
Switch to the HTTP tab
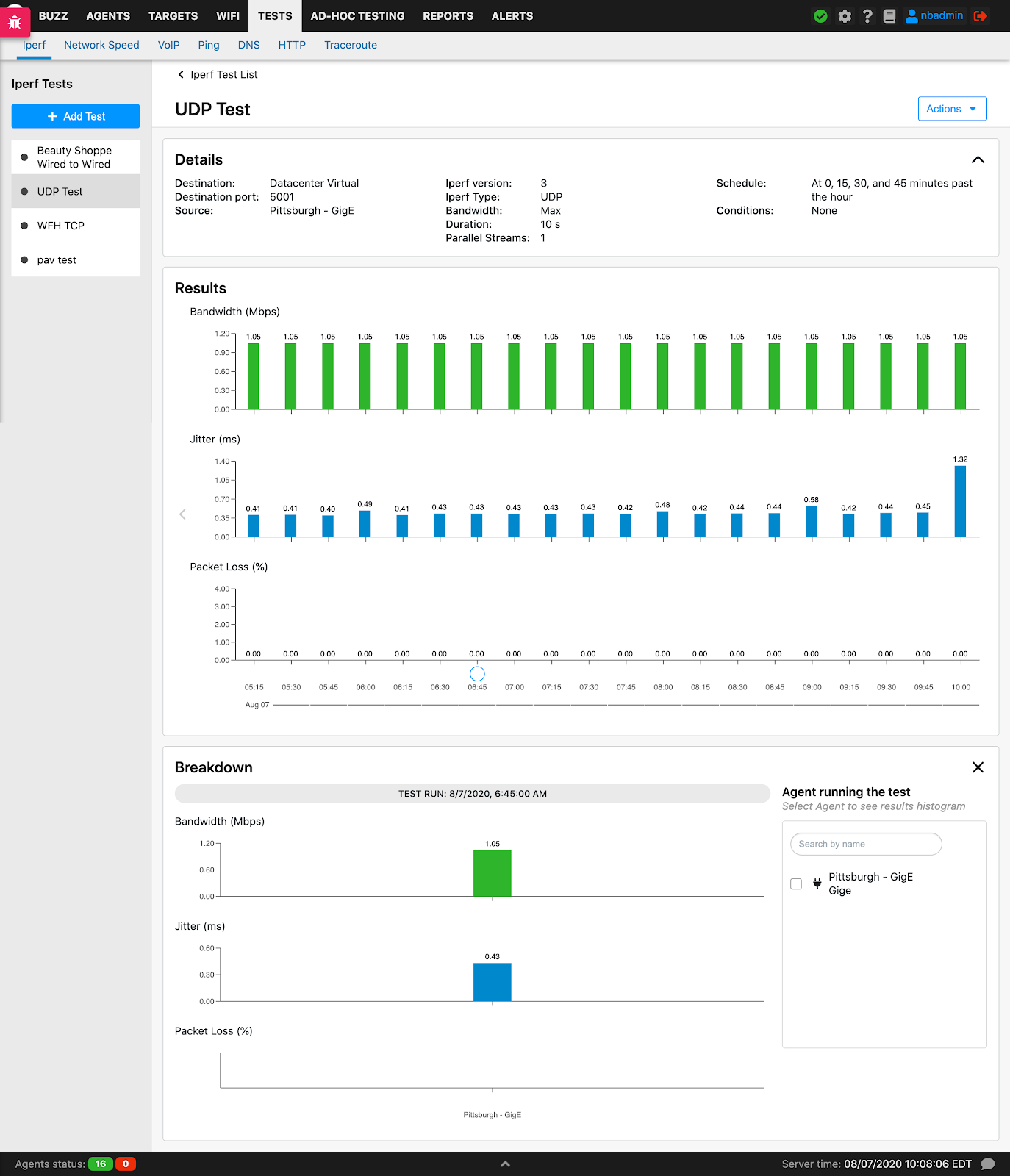292,45
